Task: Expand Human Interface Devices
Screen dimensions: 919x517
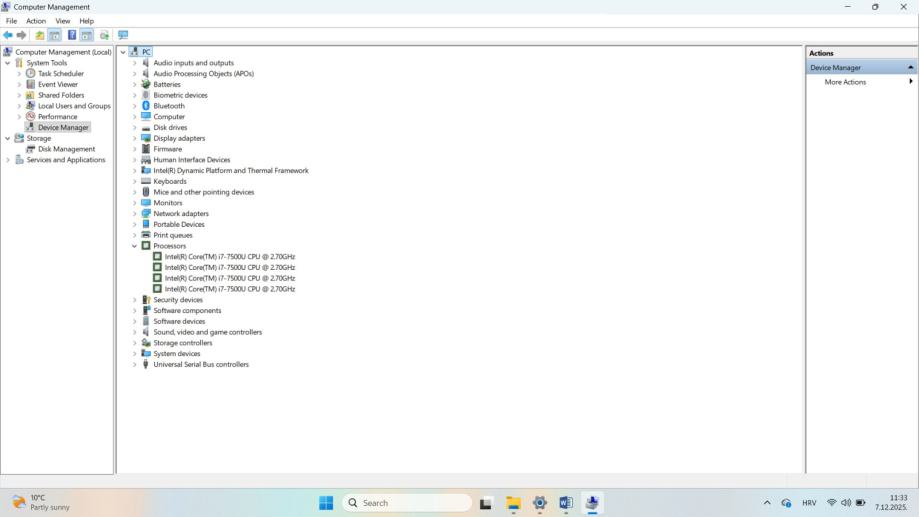Action: pyautogui.click(x=134, y=159)
